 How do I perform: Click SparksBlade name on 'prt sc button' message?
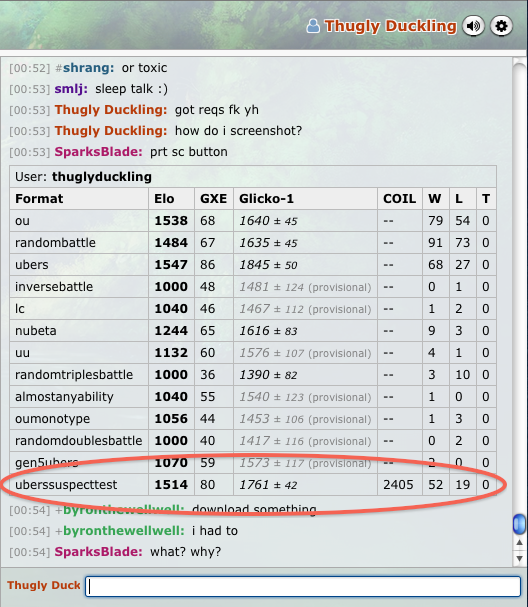99,152
